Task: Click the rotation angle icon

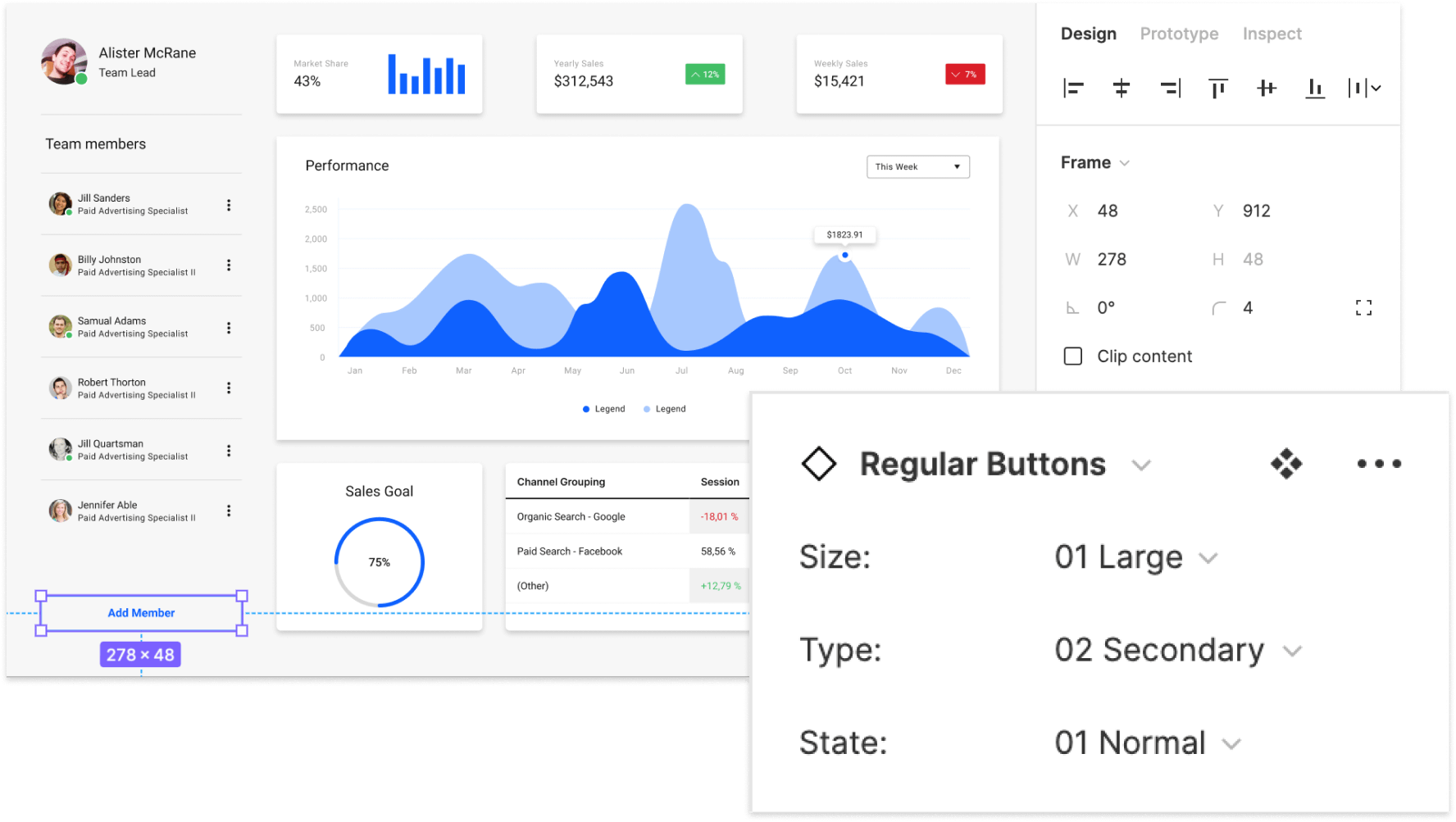Action: (x=1072, y=308)
